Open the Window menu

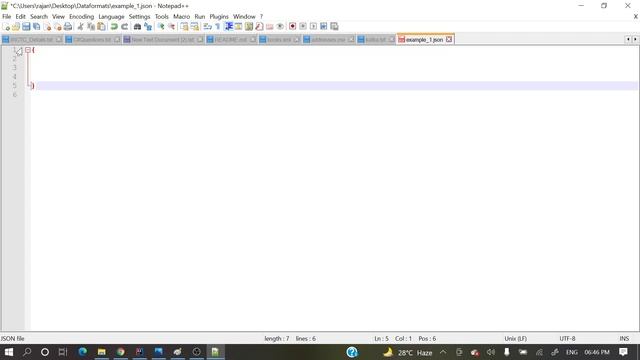pos(244,16)
